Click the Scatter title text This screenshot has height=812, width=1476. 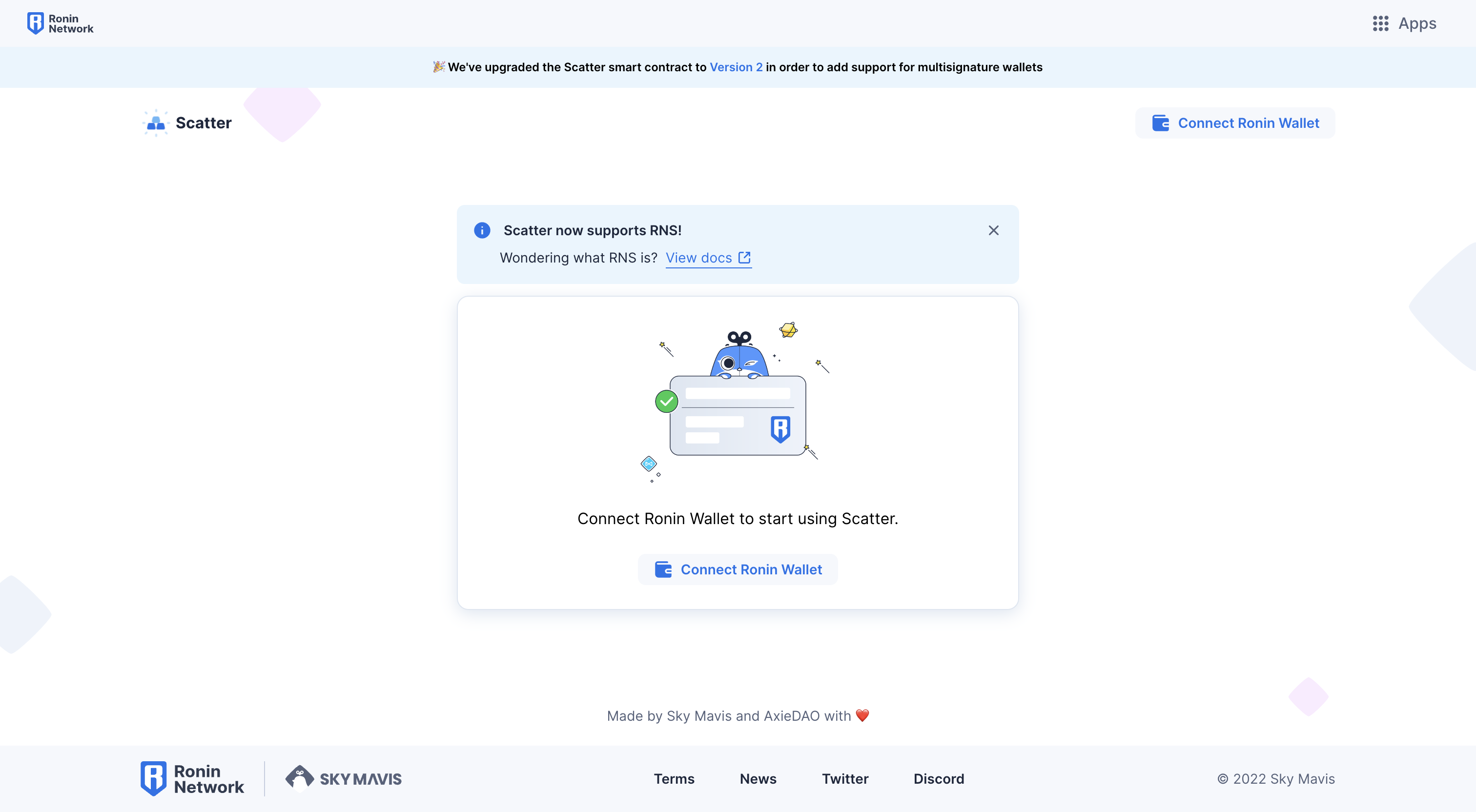pos(204,122)
